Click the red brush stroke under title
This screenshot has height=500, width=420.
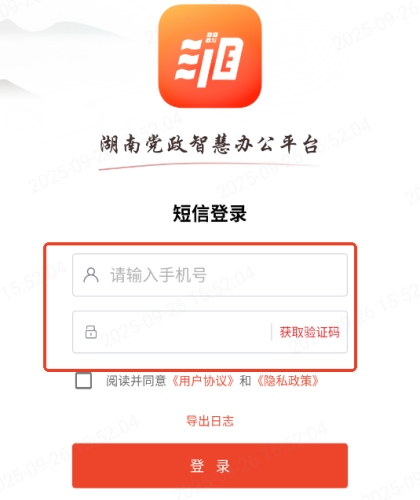pos(209,166)
